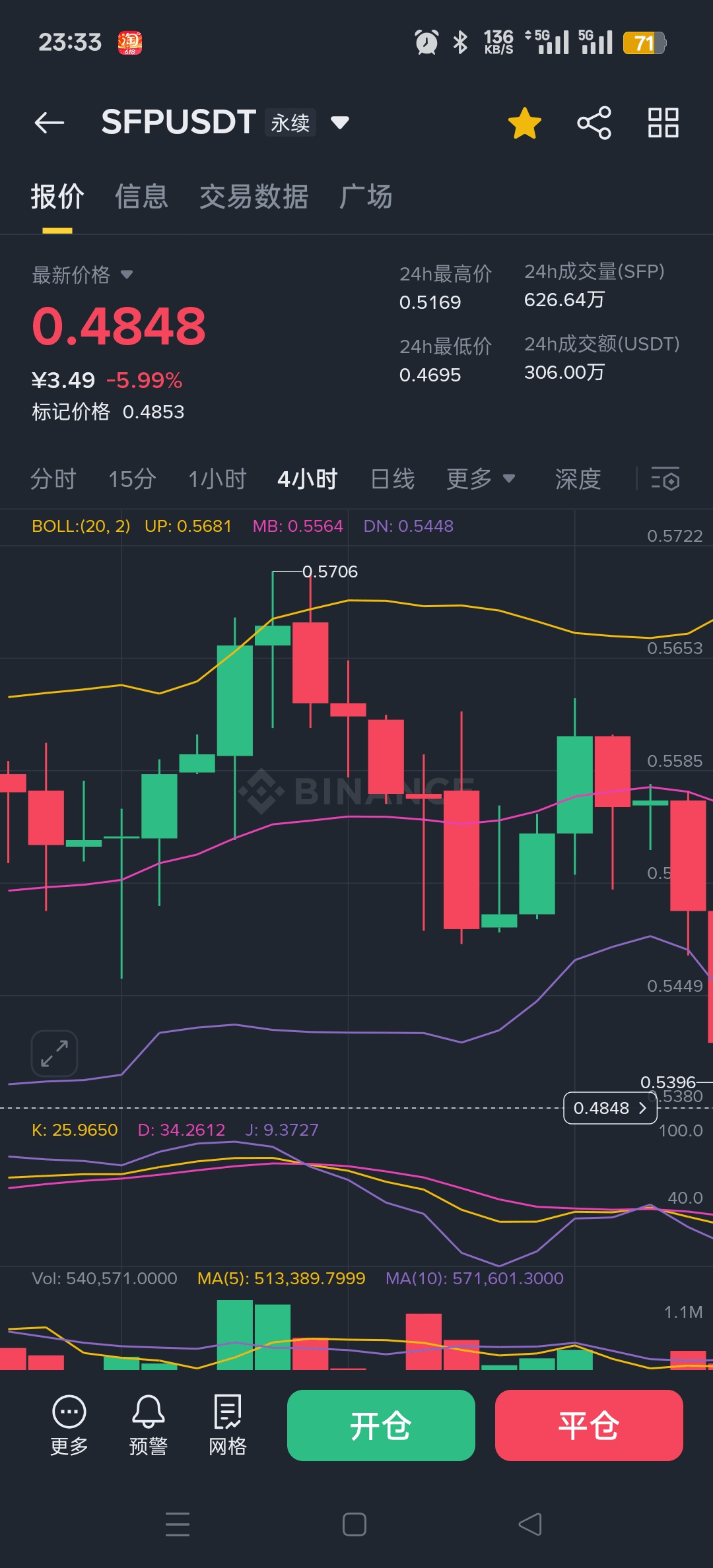713x1568 pixels.
Task: Tap the 0.5396 price marker
Action: [668, 1082]
